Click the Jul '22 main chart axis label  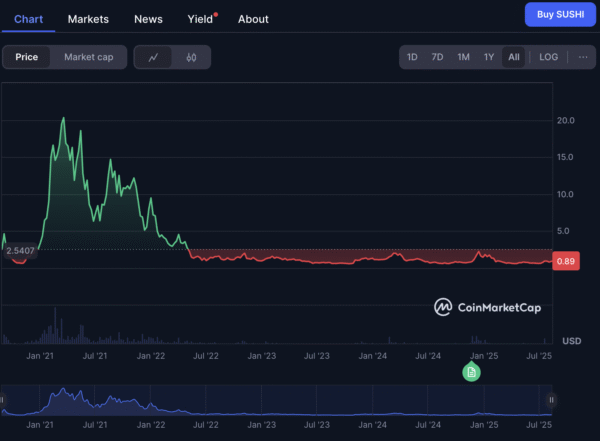[206, 356]
